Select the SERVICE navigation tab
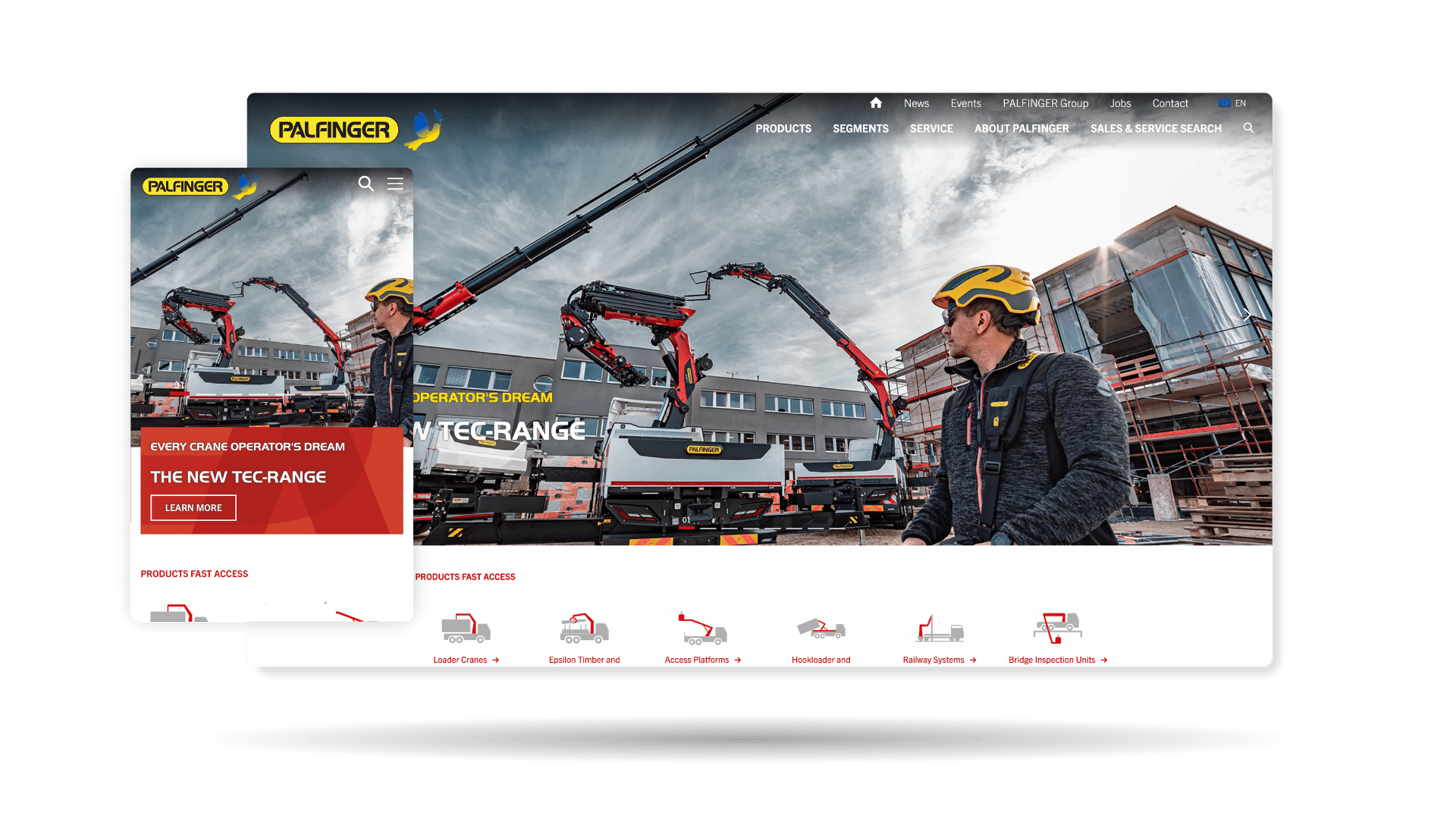The image size is (1456, 819). coord(932,128)
